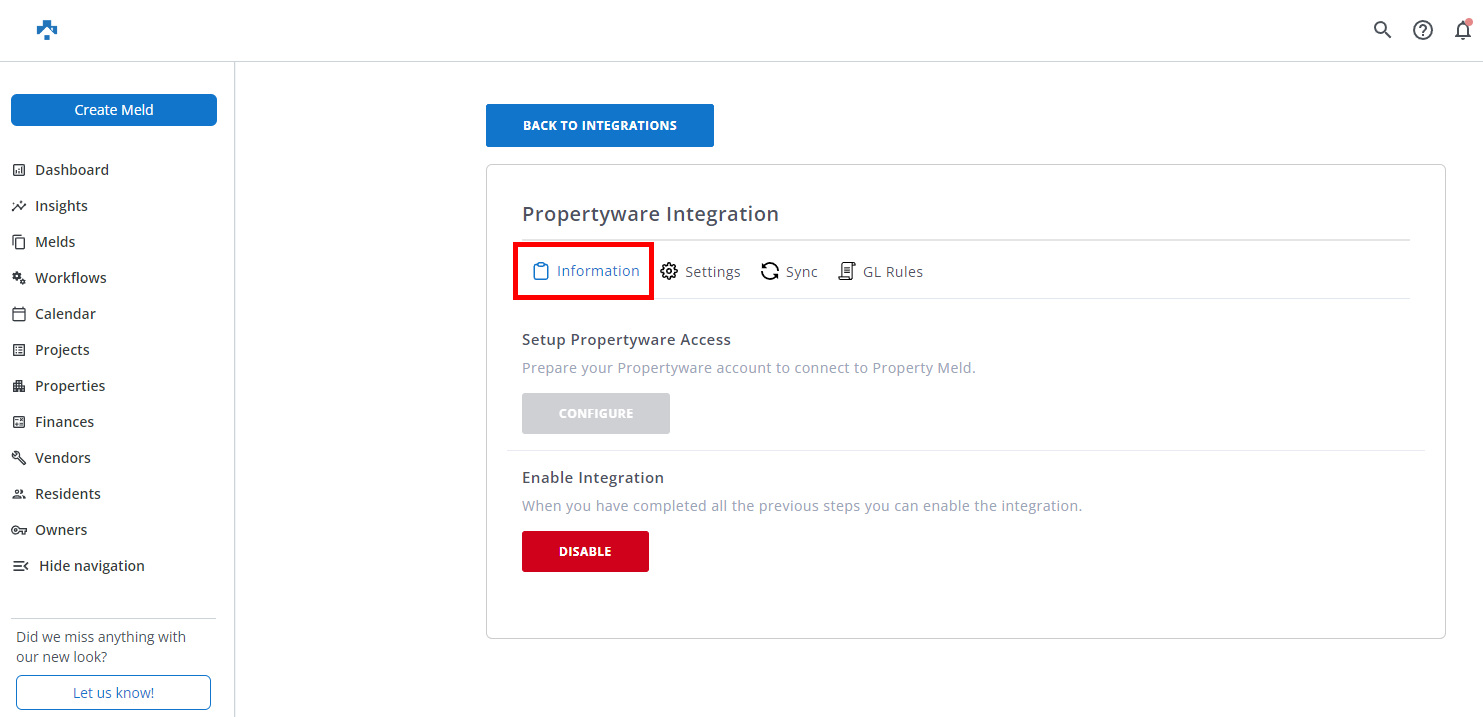This screenshot has width=1483, height=717.
Task: Go to Properties in the sidebar
Action: point(70,386)
